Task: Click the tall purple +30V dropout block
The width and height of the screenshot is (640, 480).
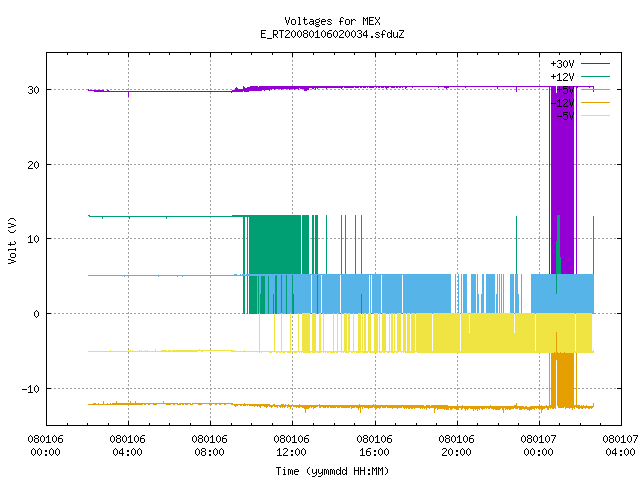Action: point(562,180)
